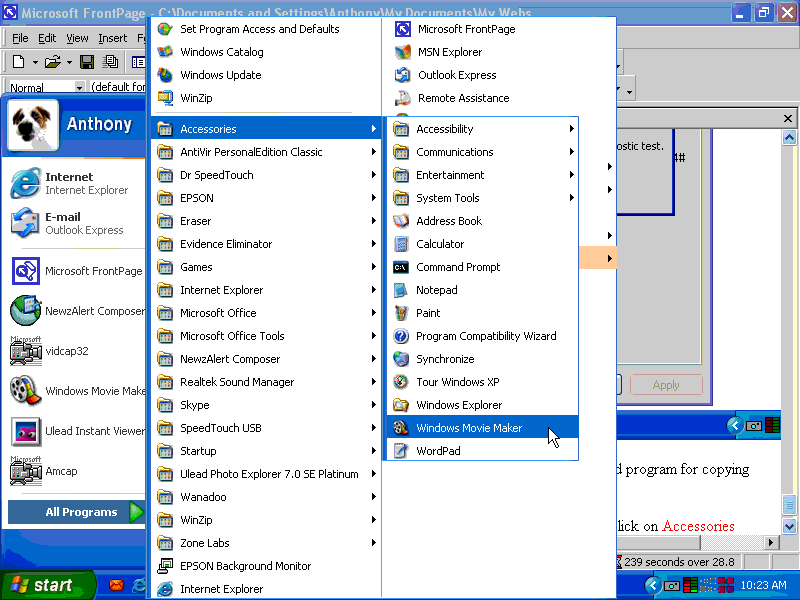
Task: Open the Startup program group
Action: (x=266, y=451)
